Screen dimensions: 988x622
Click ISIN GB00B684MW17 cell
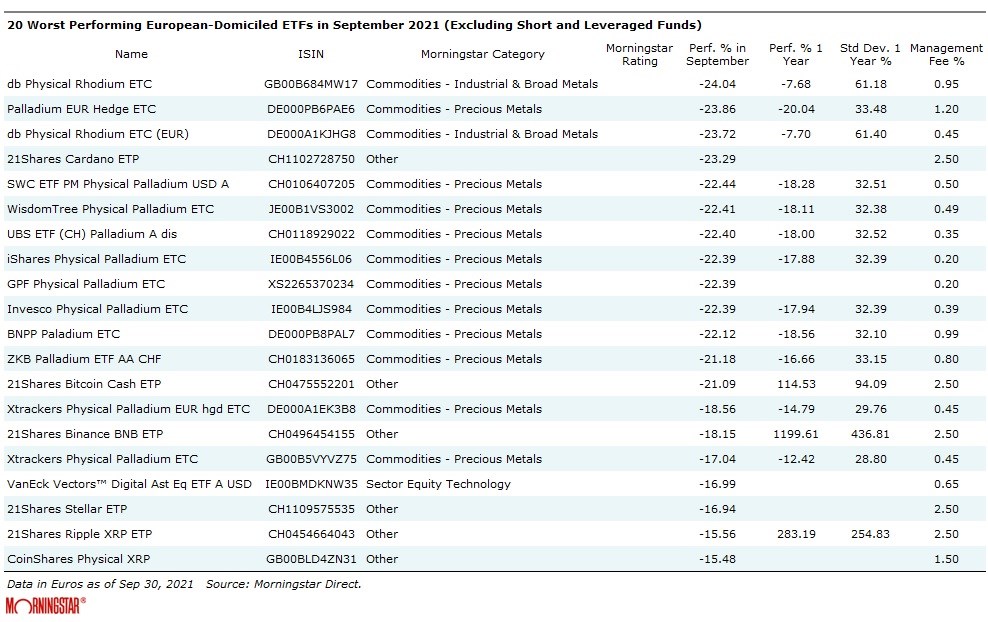(x=311, y=84)
